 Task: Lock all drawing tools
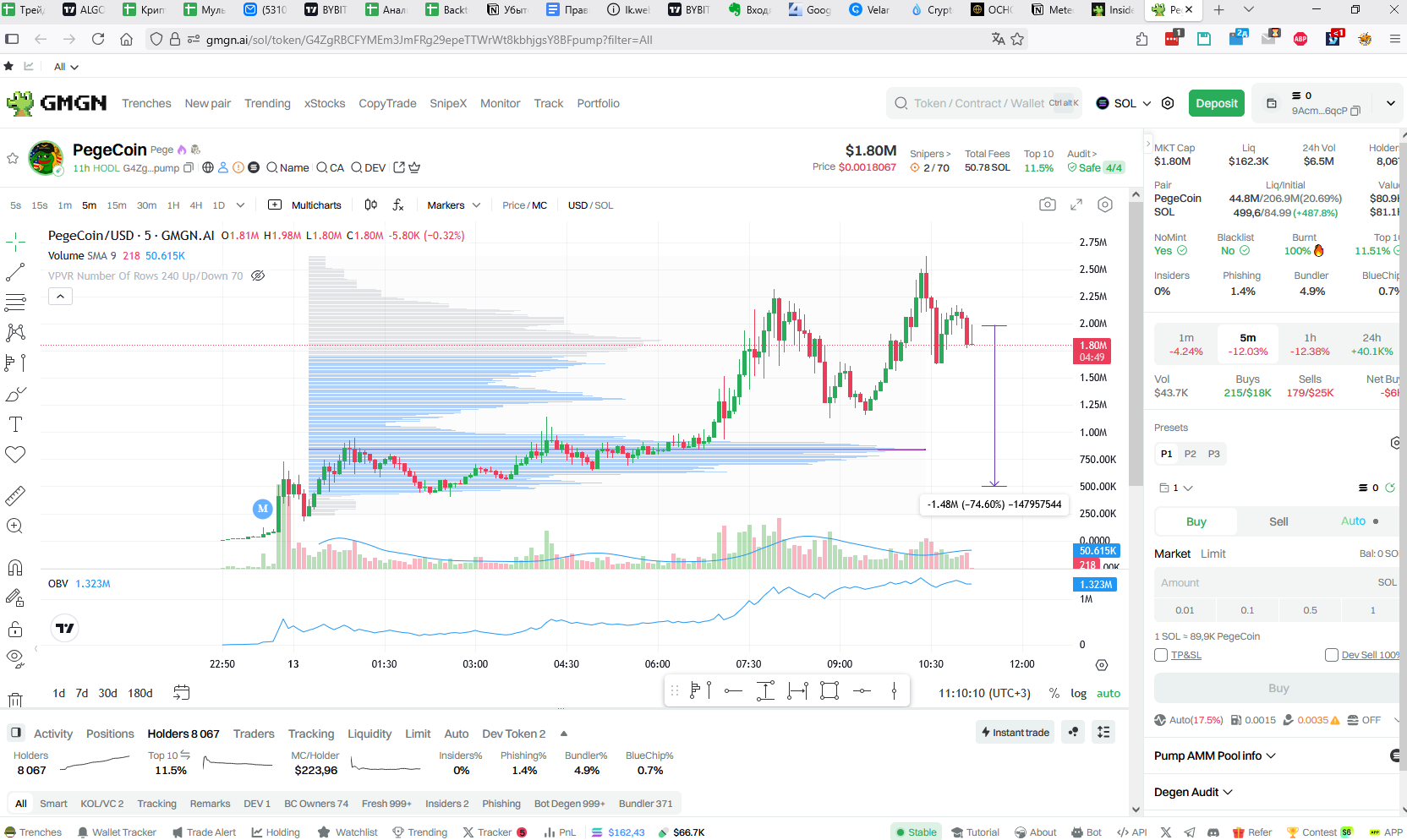pos(15,629)
